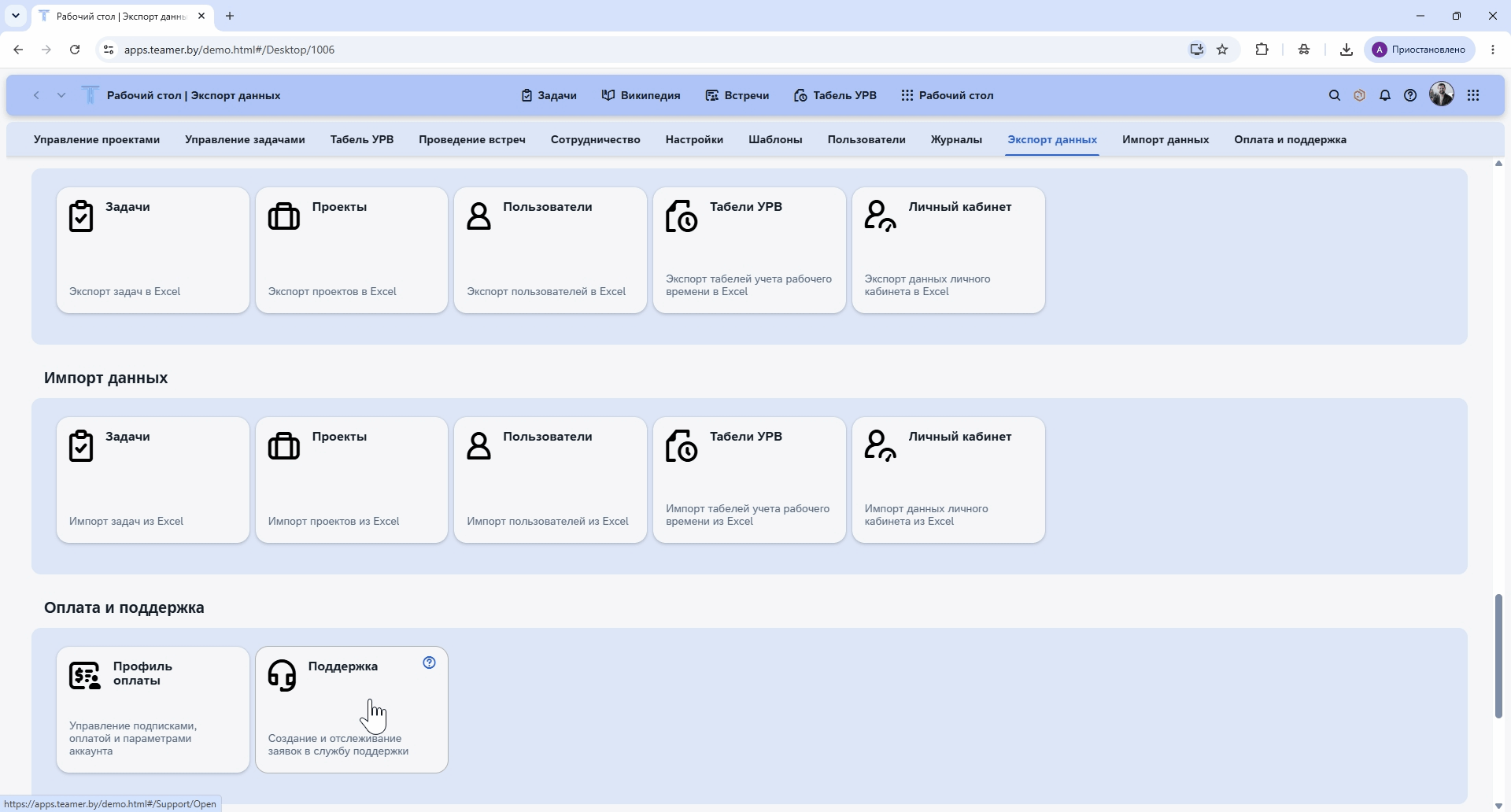Image resolution: width=1511 pixels, height=812 pixels.
Task: Open the notifications bell icon
Action: (x=1385, y=95)
